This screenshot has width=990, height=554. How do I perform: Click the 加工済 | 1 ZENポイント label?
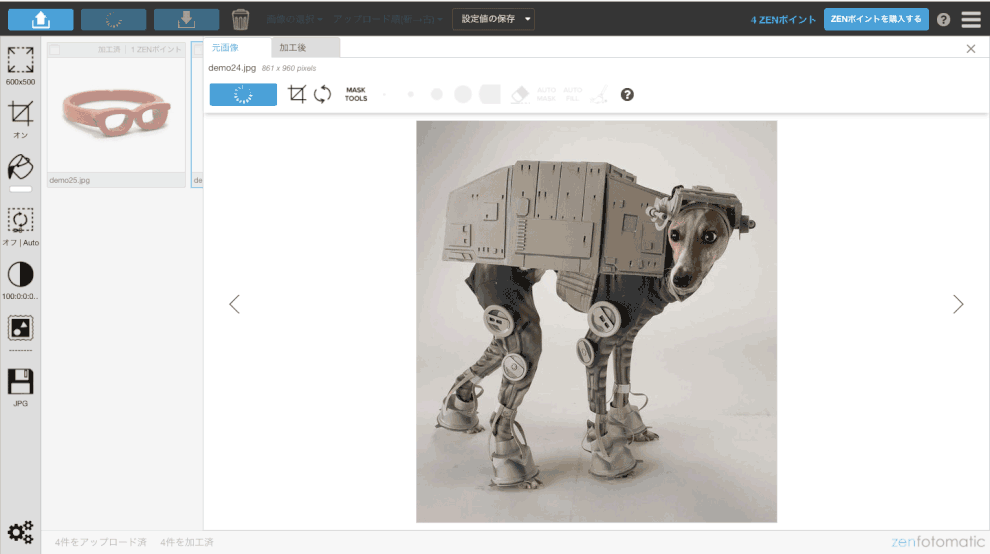point(140,49)
